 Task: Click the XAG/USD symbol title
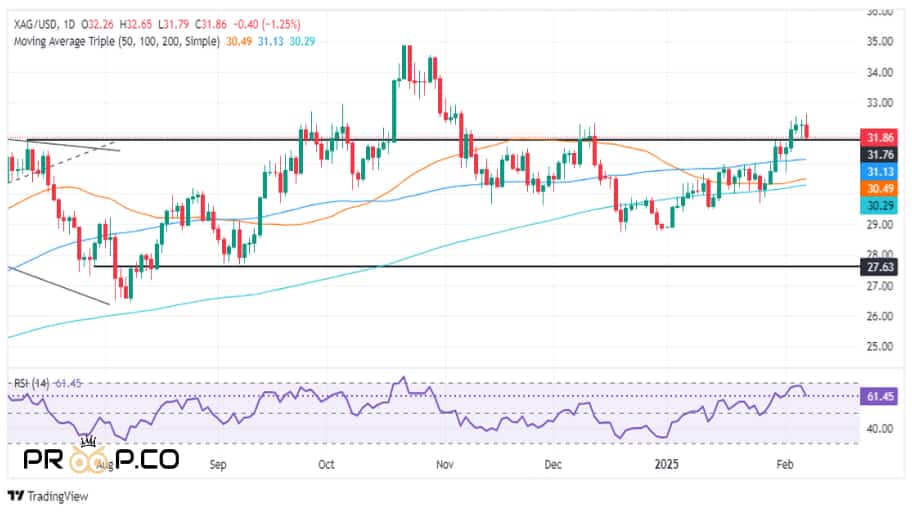pos(35,24)
